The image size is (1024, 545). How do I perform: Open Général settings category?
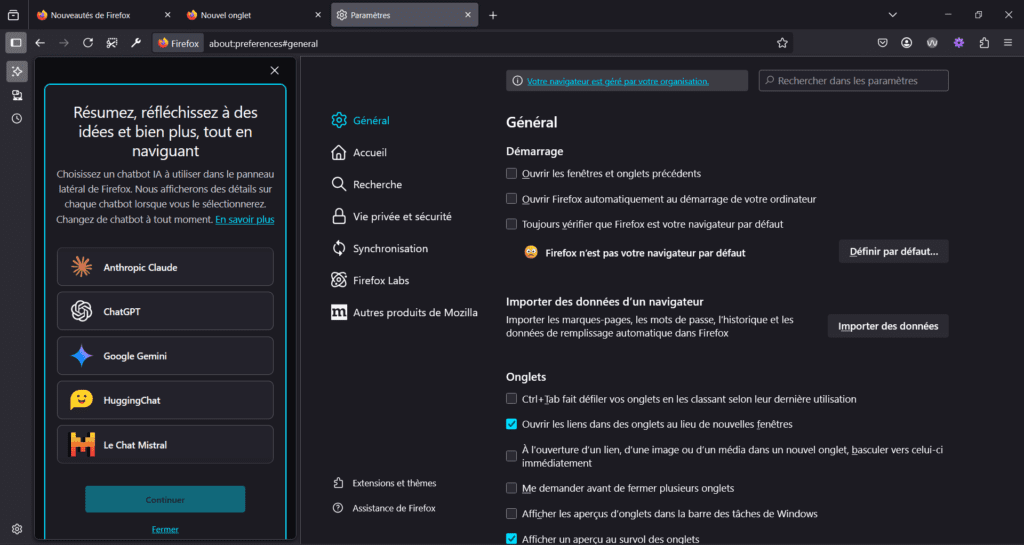tap(360, 120)
